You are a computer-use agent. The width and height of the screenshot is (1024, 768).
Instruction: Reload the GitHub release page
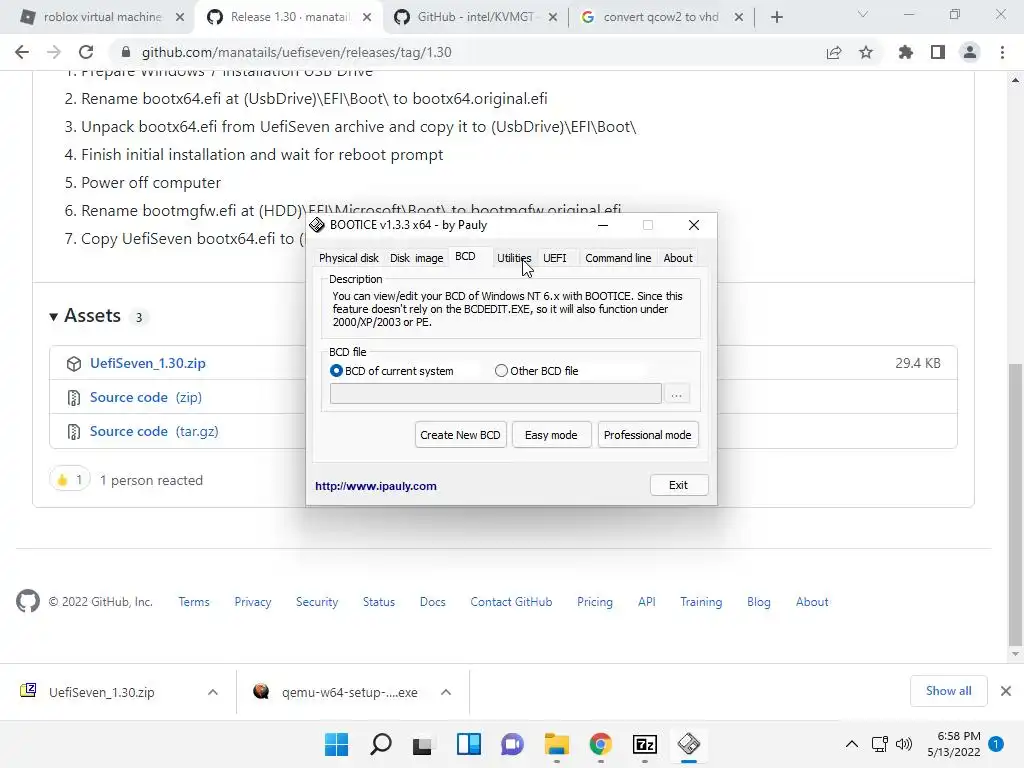coord(86,52)
